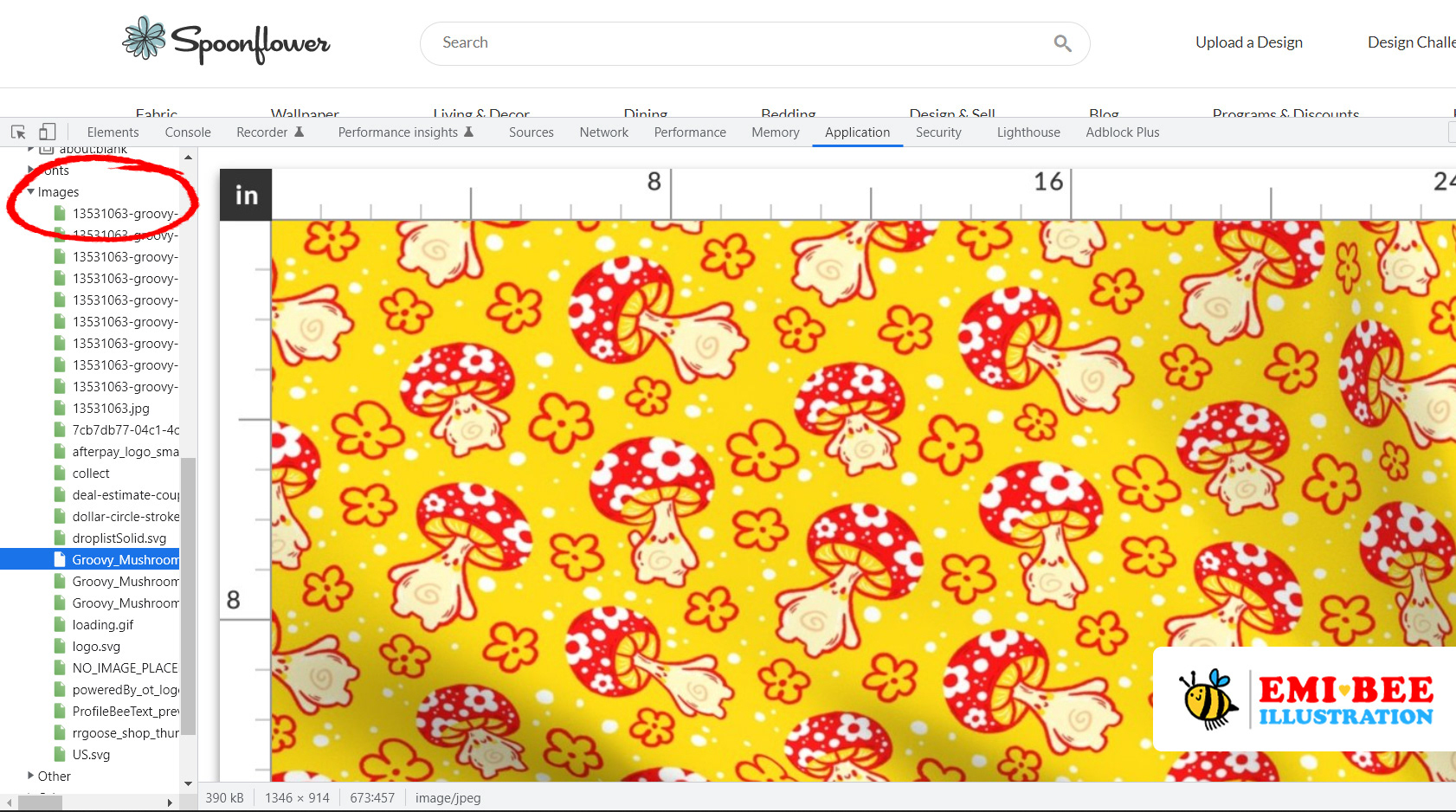Select the dollar-circle-stroke resource
Screen dimensions: 1456x812
click(126, 516)
